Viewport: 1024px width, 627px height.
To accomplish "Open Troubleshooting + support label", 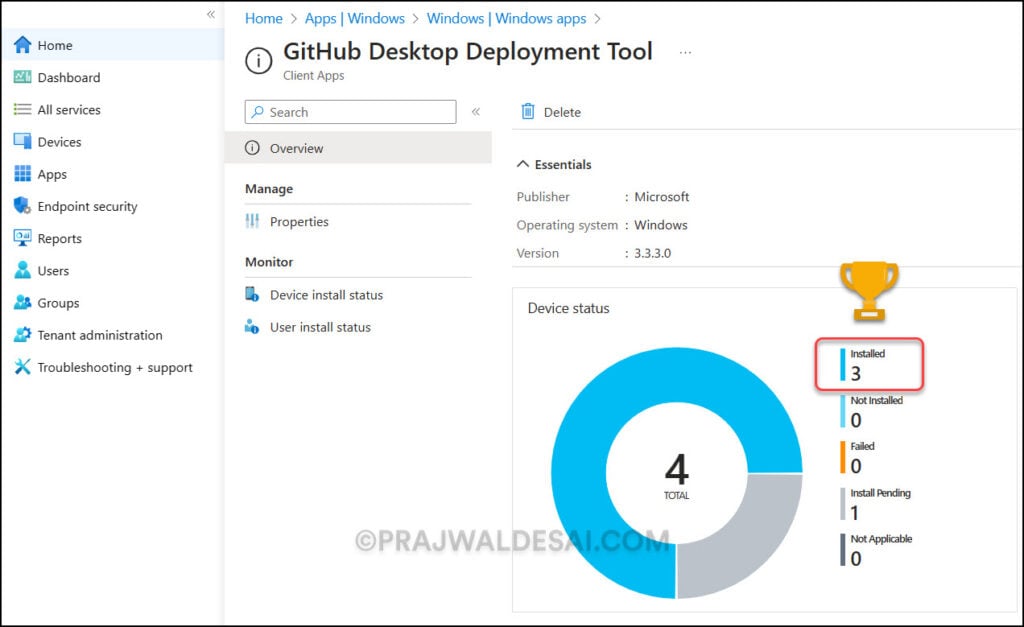I will coord(115,368).
